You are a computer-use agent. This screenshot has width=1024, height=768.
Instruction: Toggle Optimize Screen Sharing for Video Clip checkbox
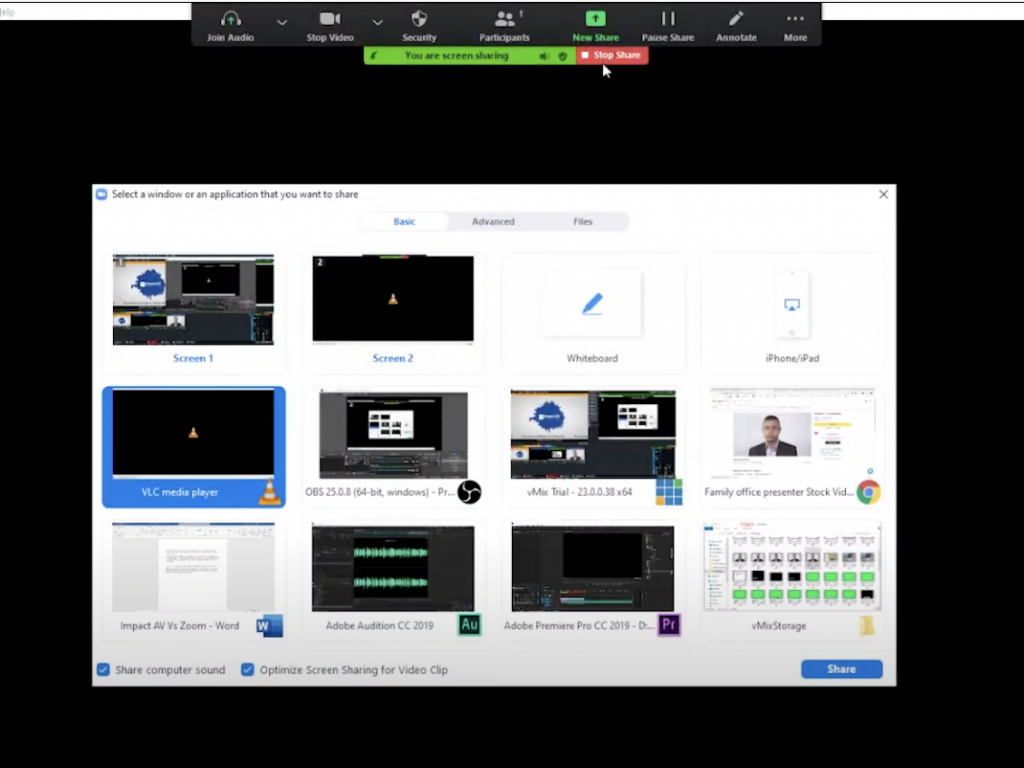click(x=248, y=669)
